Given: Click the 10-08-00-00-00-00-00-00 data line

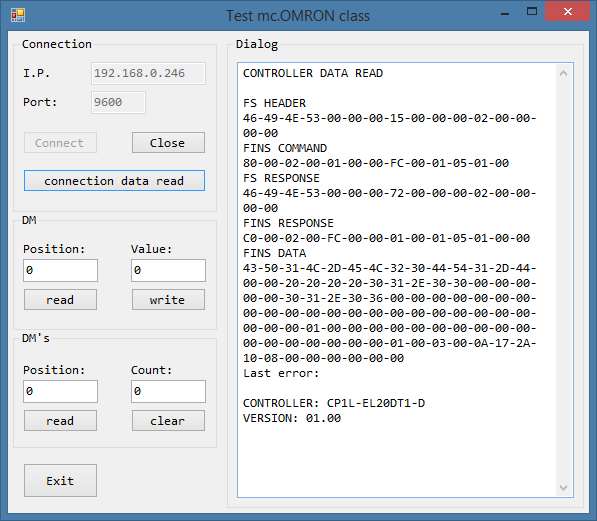Looking at the screenshot, I should pyautogui.click(x=323, y=358).
